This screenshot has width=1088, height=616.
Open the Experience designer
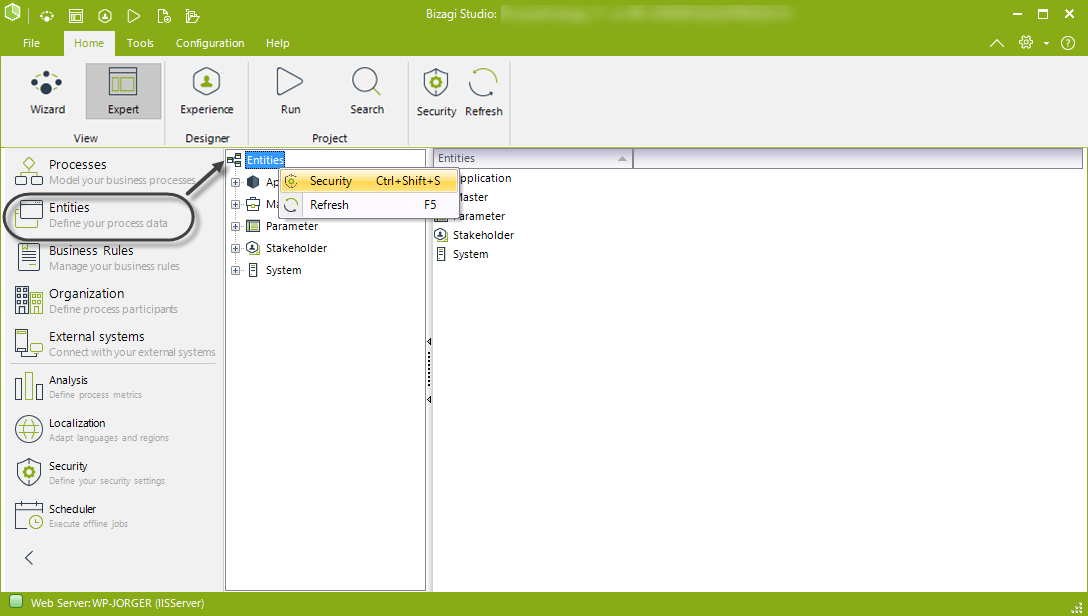pos(207,92)
